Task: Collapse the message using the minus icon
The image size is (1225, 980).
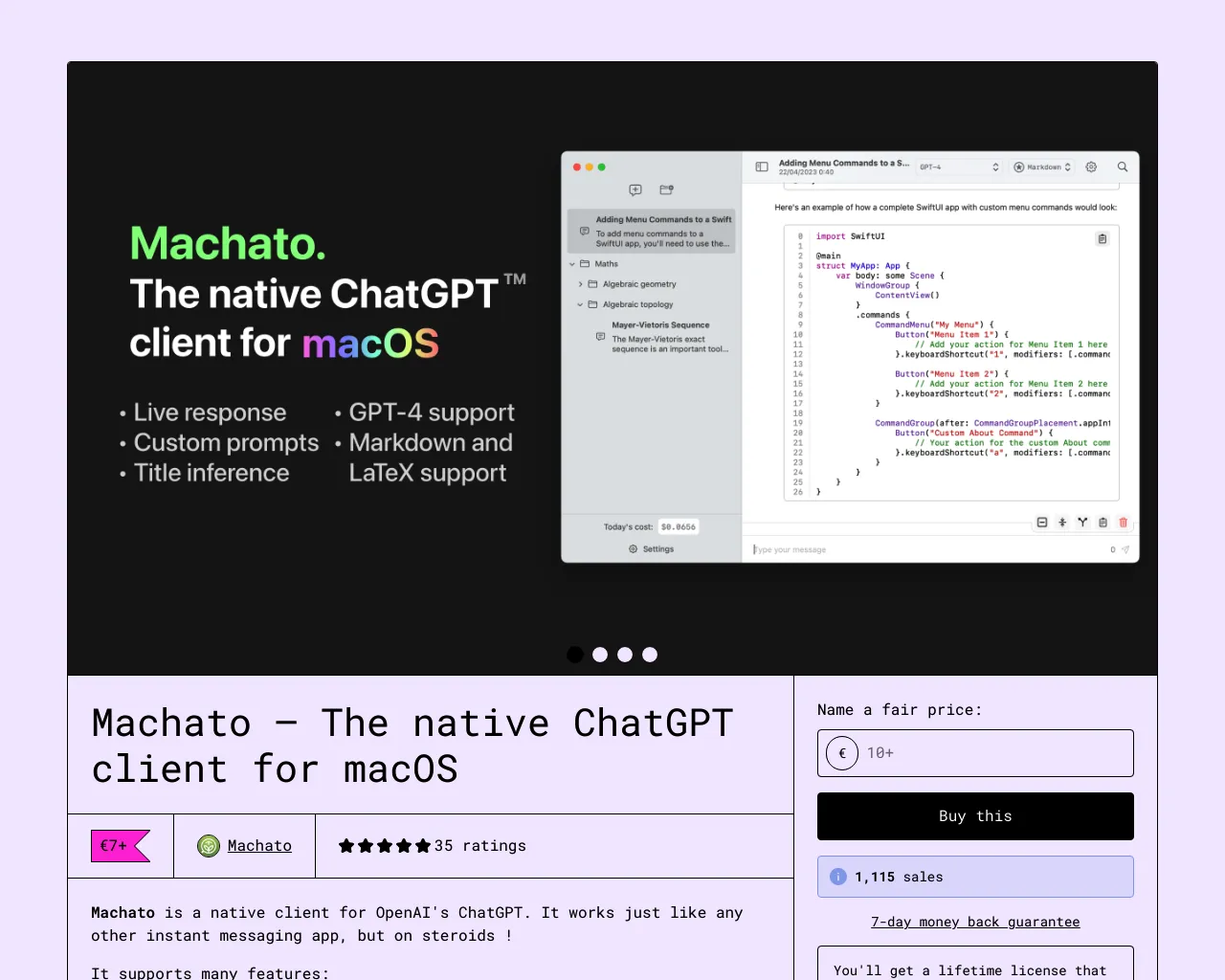Action: coord(1042,522)
